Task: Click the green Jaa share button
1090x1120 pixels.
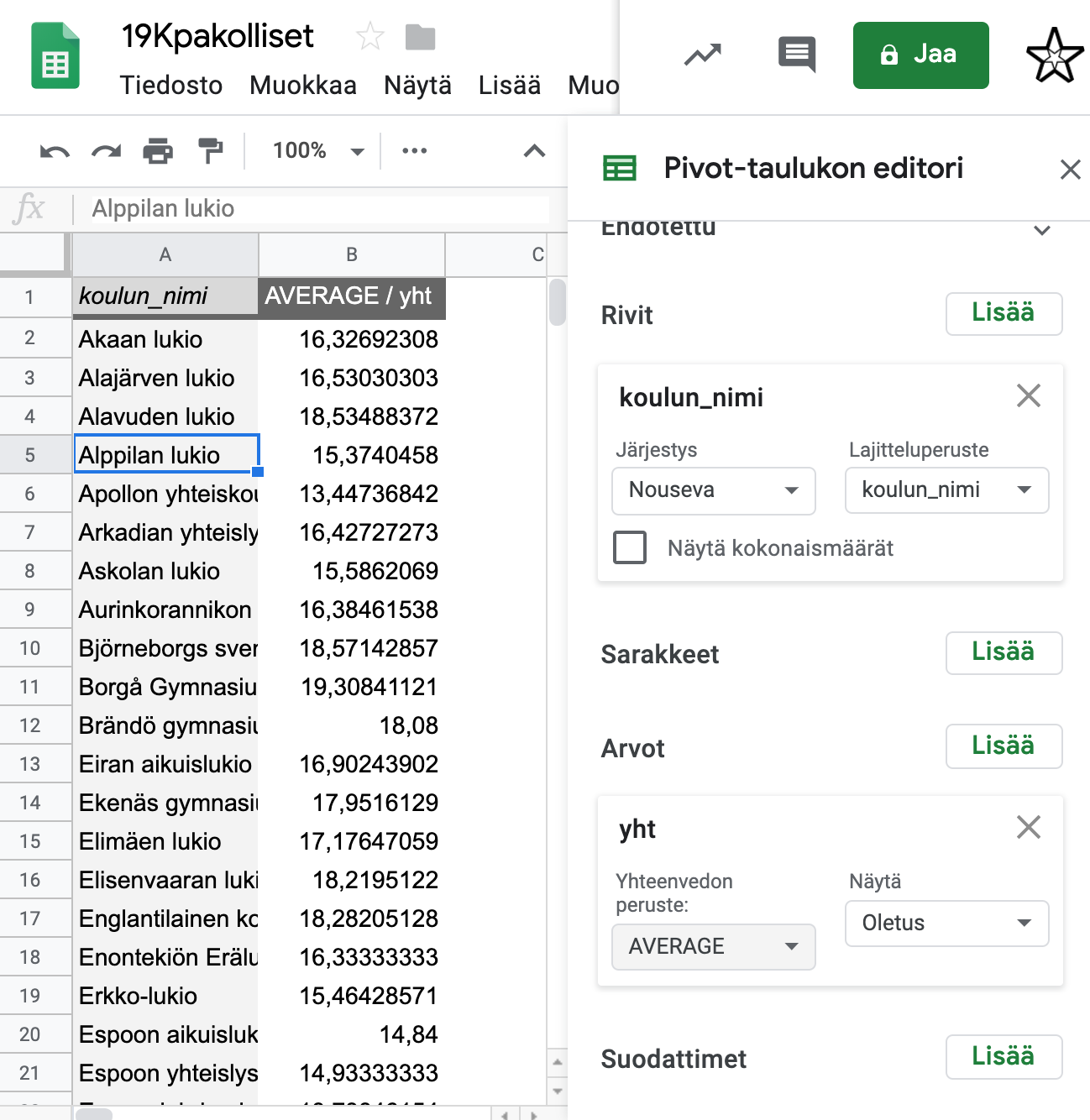Action: tap(920, 55)
